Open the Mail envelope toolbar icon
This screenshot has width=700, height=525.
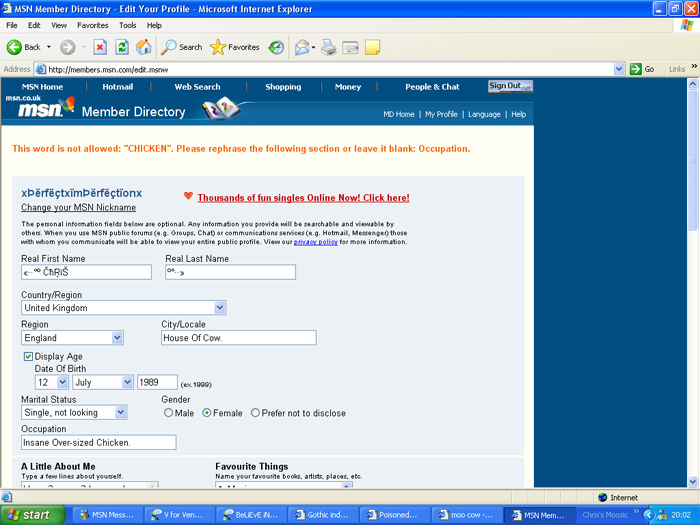click(x=302, y=47)
